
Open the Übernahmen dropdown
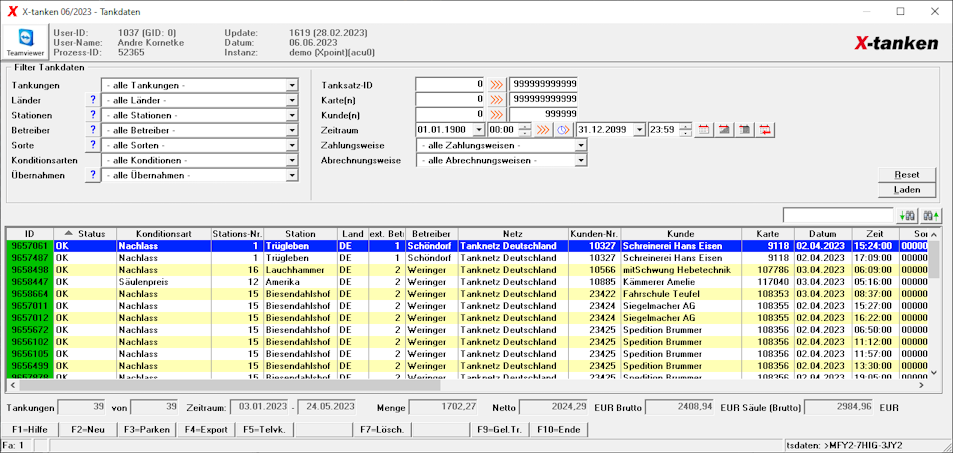tap(292, 175)
